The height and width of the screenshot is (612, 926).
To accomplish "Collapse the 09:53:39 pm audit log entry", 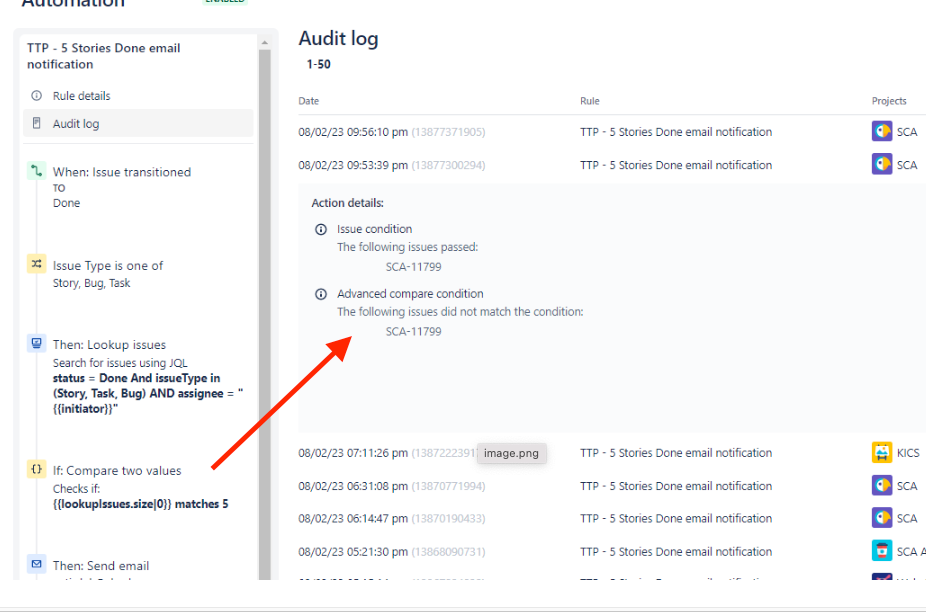I will point(612,165).
